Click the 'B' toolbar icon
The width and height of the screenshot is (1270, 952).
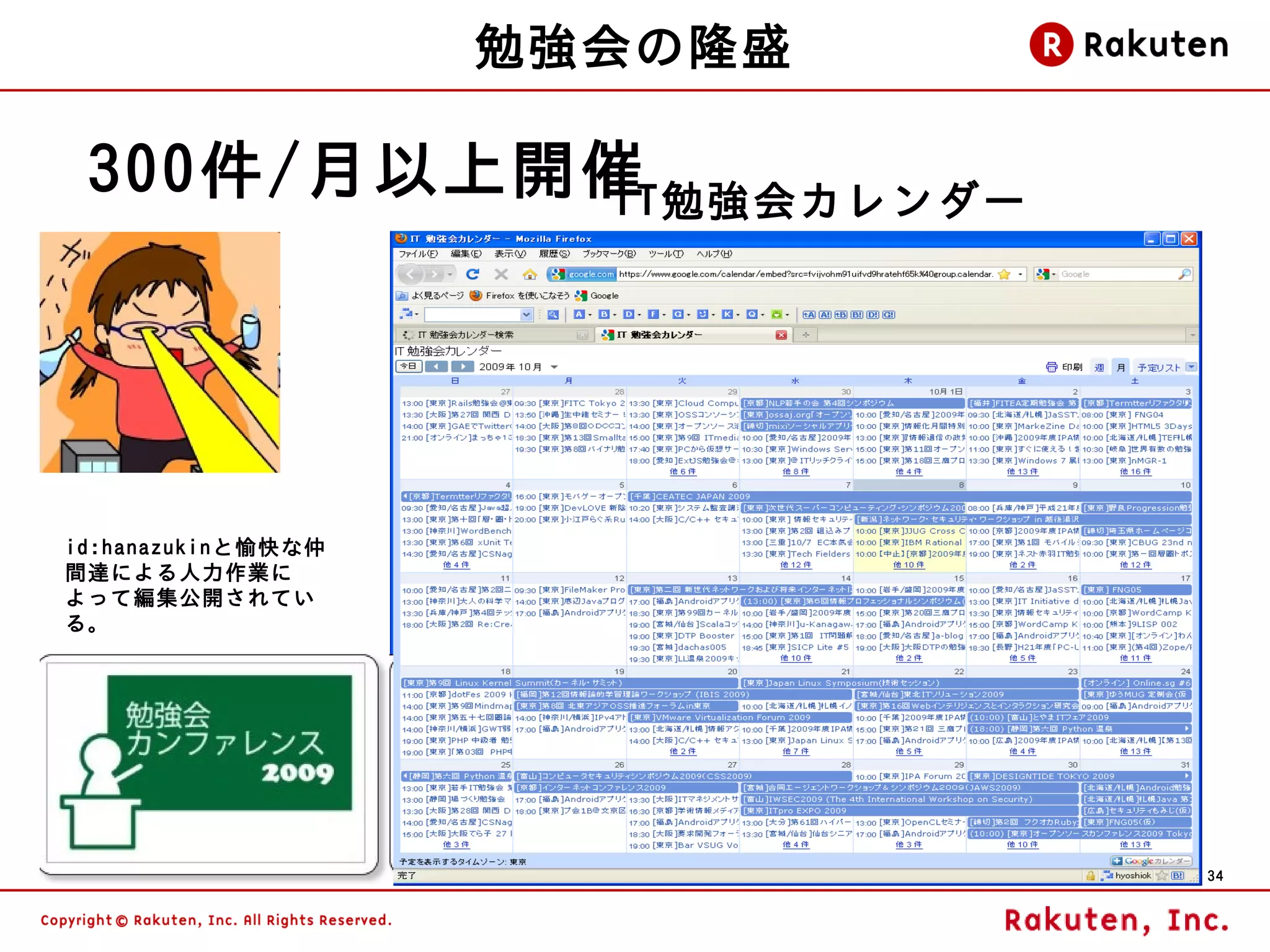coord(603,314)
